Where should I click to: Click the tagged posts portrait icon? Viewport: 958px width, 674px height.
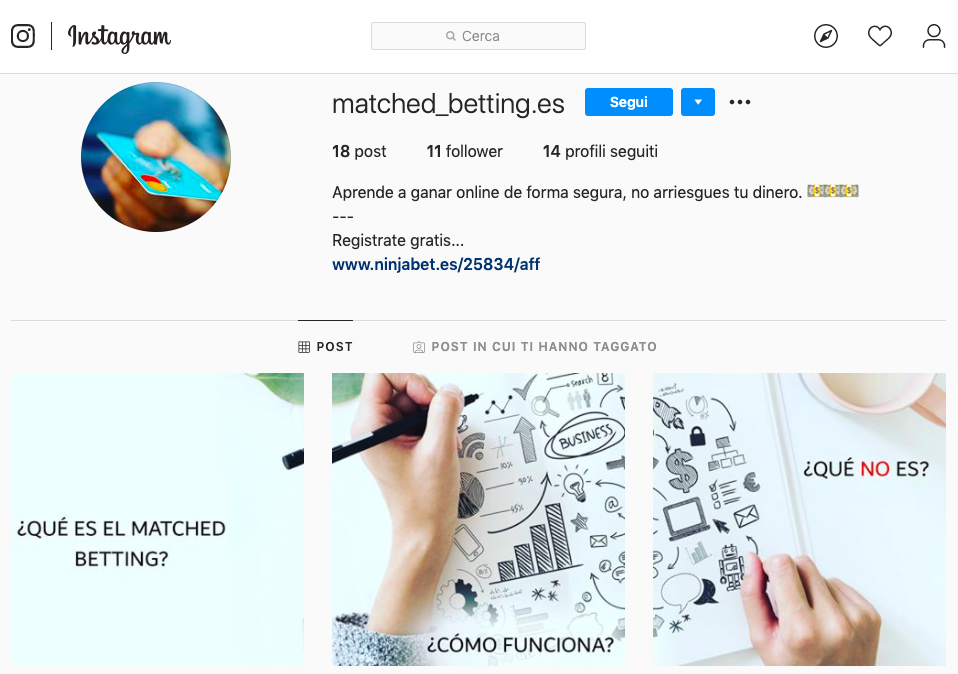point(419,347)
